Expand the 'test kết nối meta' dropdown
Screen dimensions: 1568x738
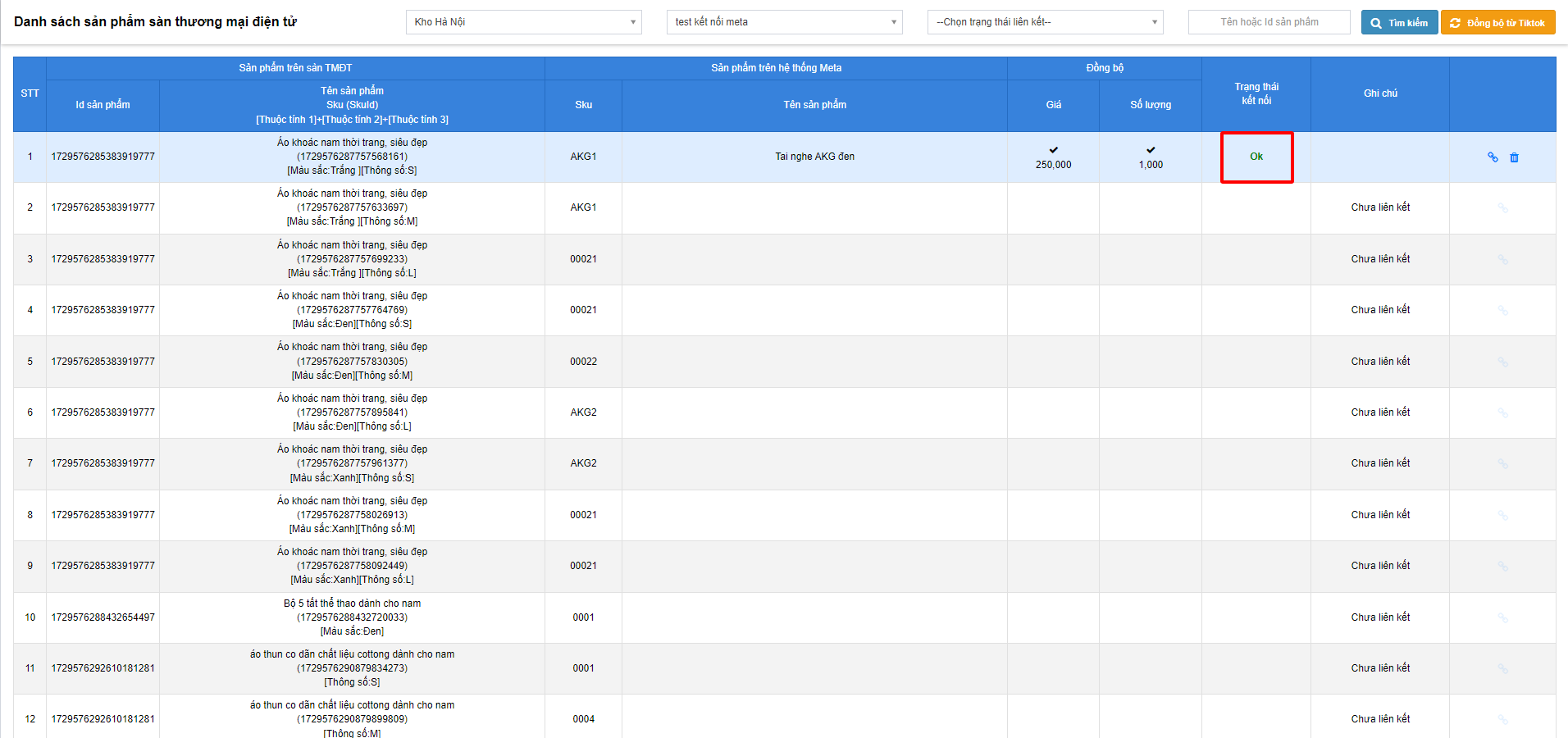784,22
